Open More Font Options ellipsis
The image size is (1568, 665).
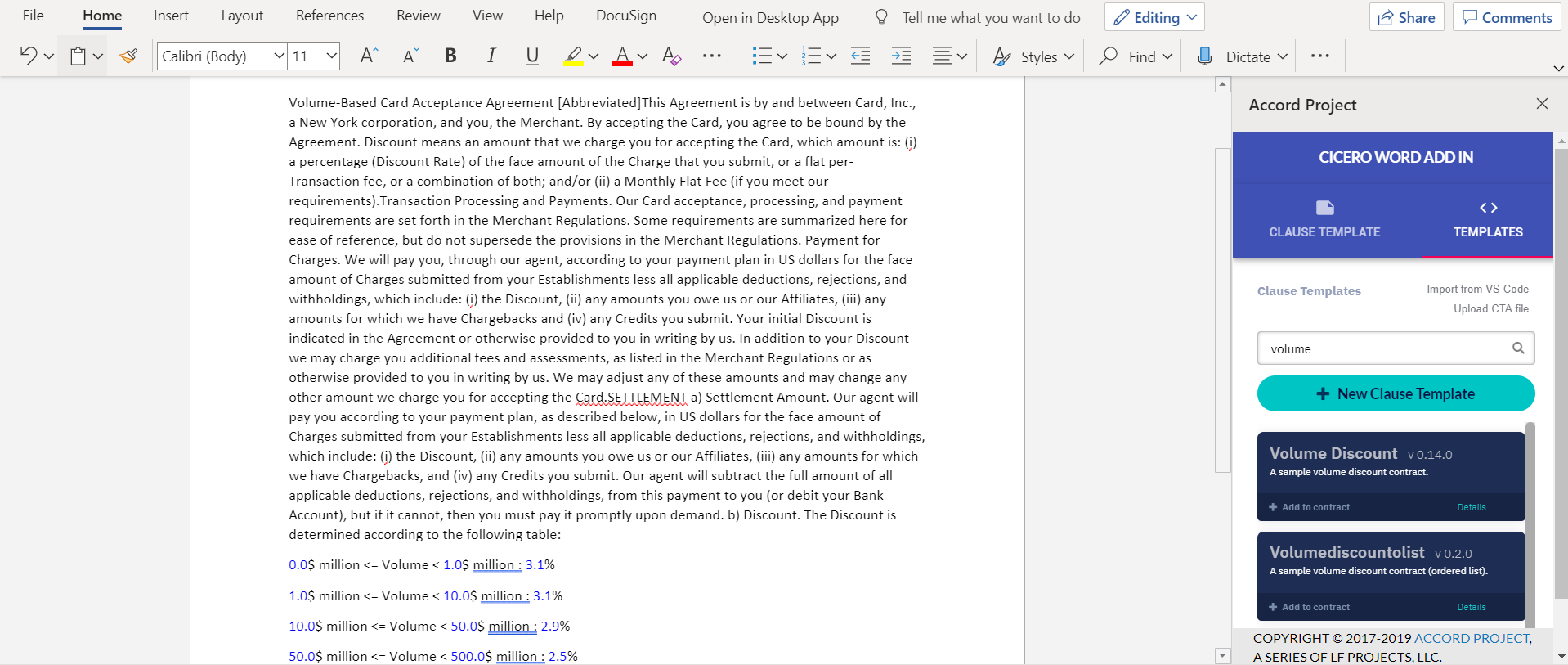point(712,56)
